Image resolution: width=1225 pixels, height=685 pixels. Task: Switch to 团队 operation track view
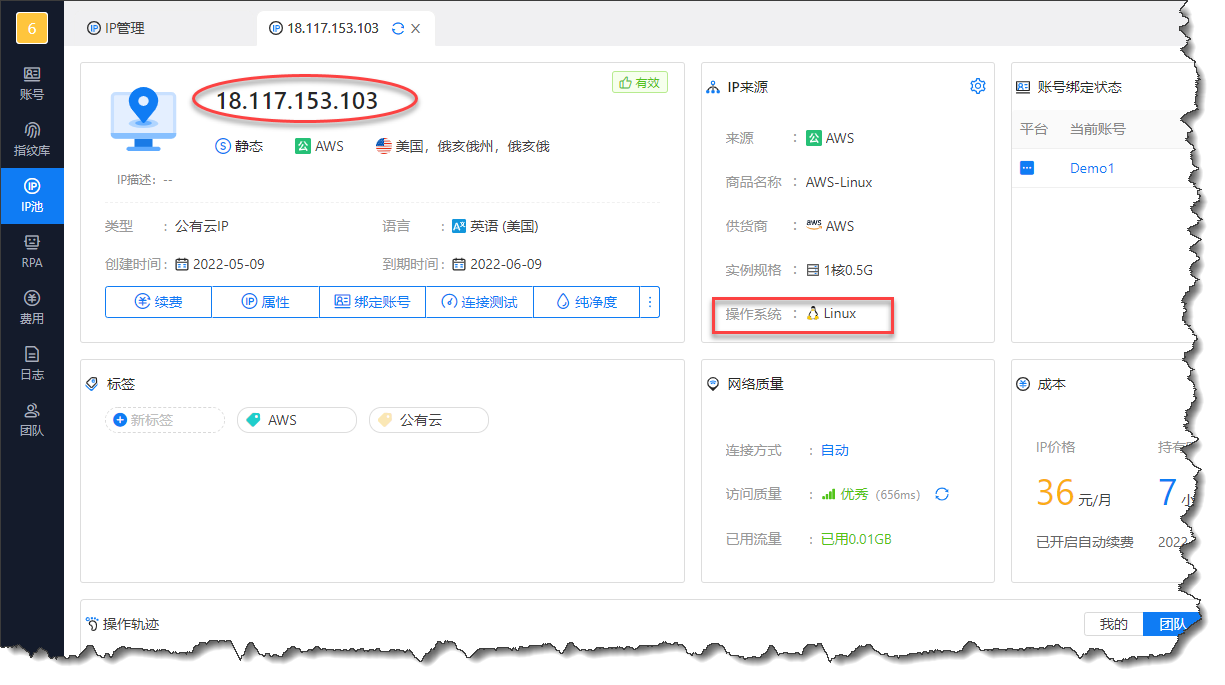click(x=1167, y=624)
